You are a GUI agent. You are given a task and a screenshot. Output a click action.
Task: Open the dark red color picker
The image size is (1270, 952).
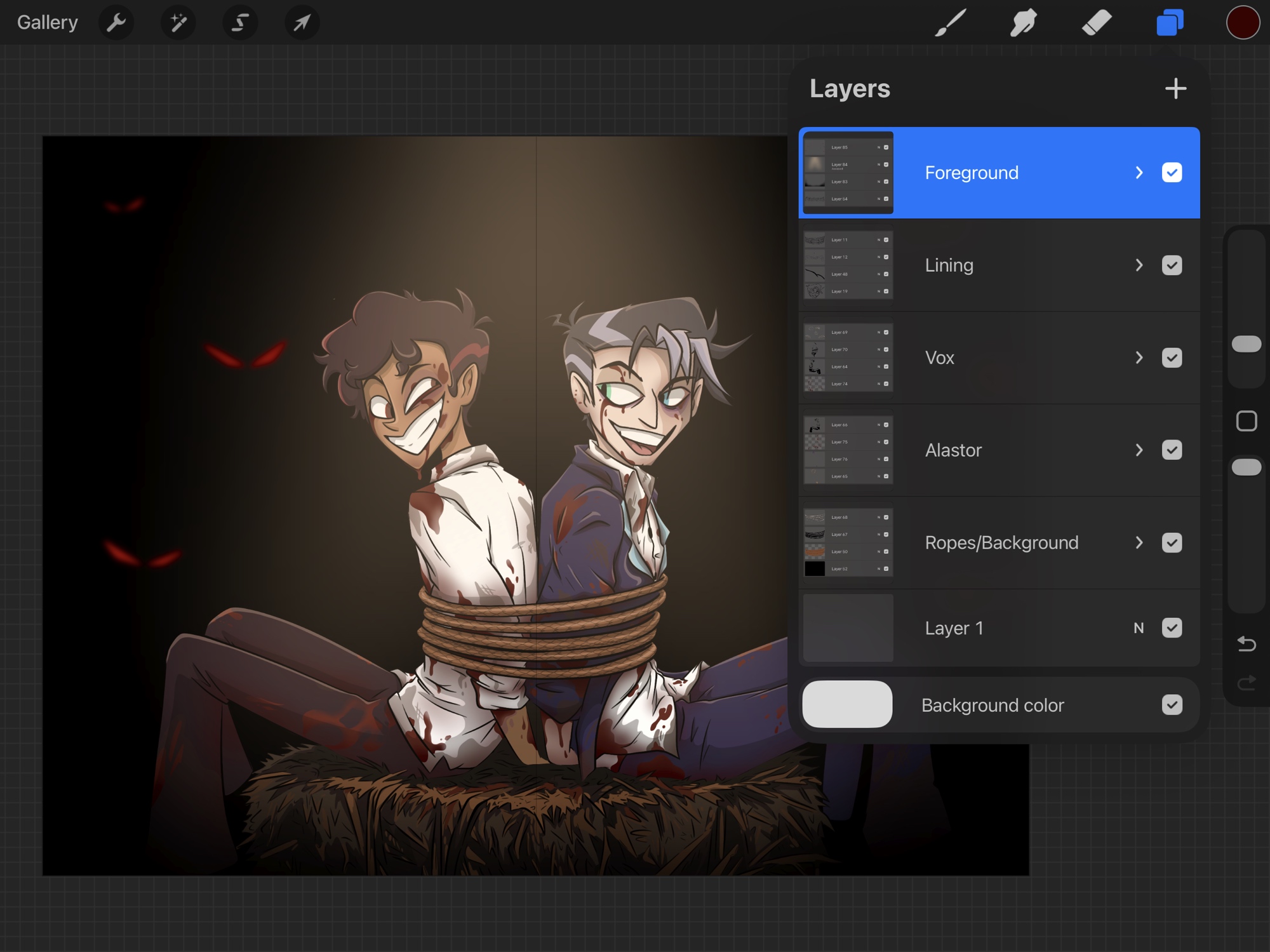pos(1242,23)
